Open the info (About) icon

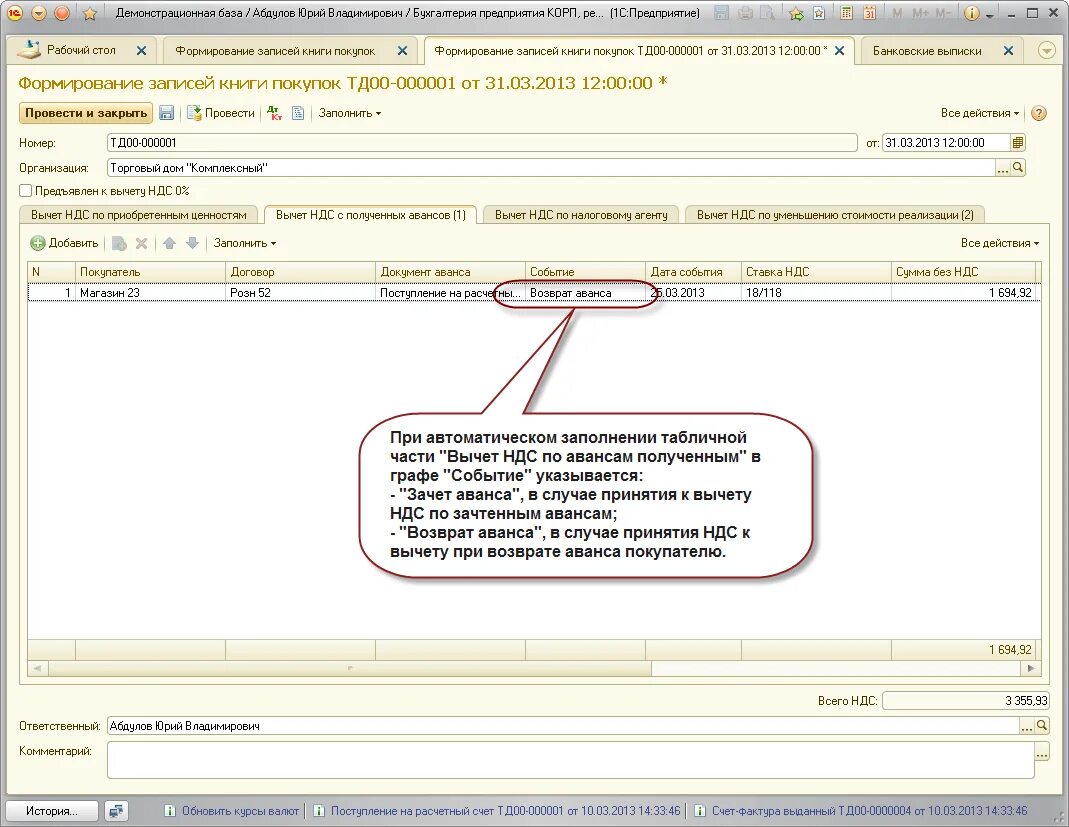[972, 13]
